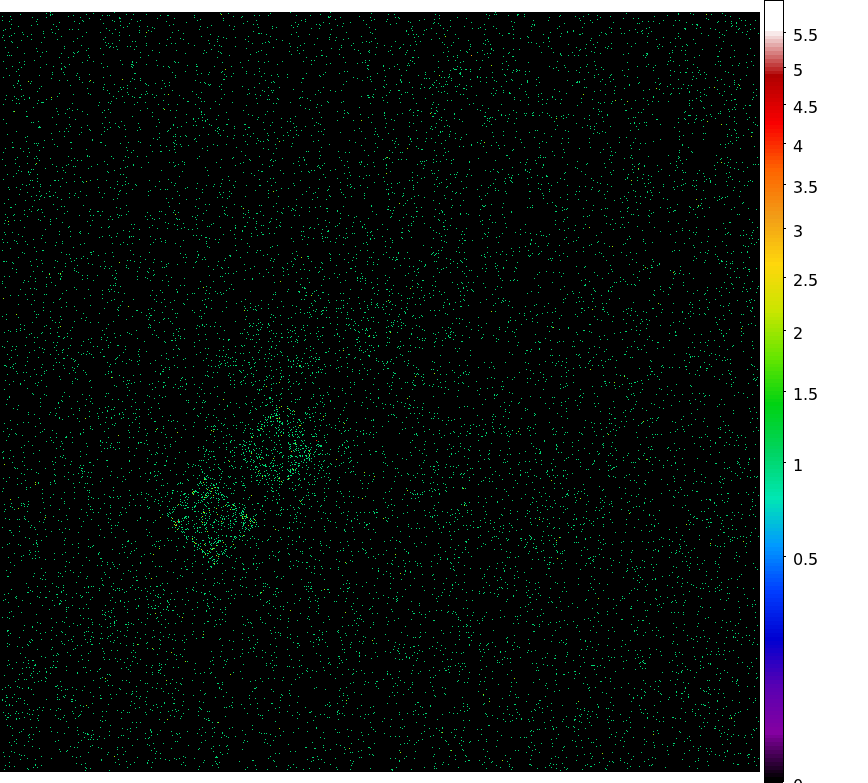Select the 3 value label on the colorbar
The image size is (868, 783).
pos(798,231)
